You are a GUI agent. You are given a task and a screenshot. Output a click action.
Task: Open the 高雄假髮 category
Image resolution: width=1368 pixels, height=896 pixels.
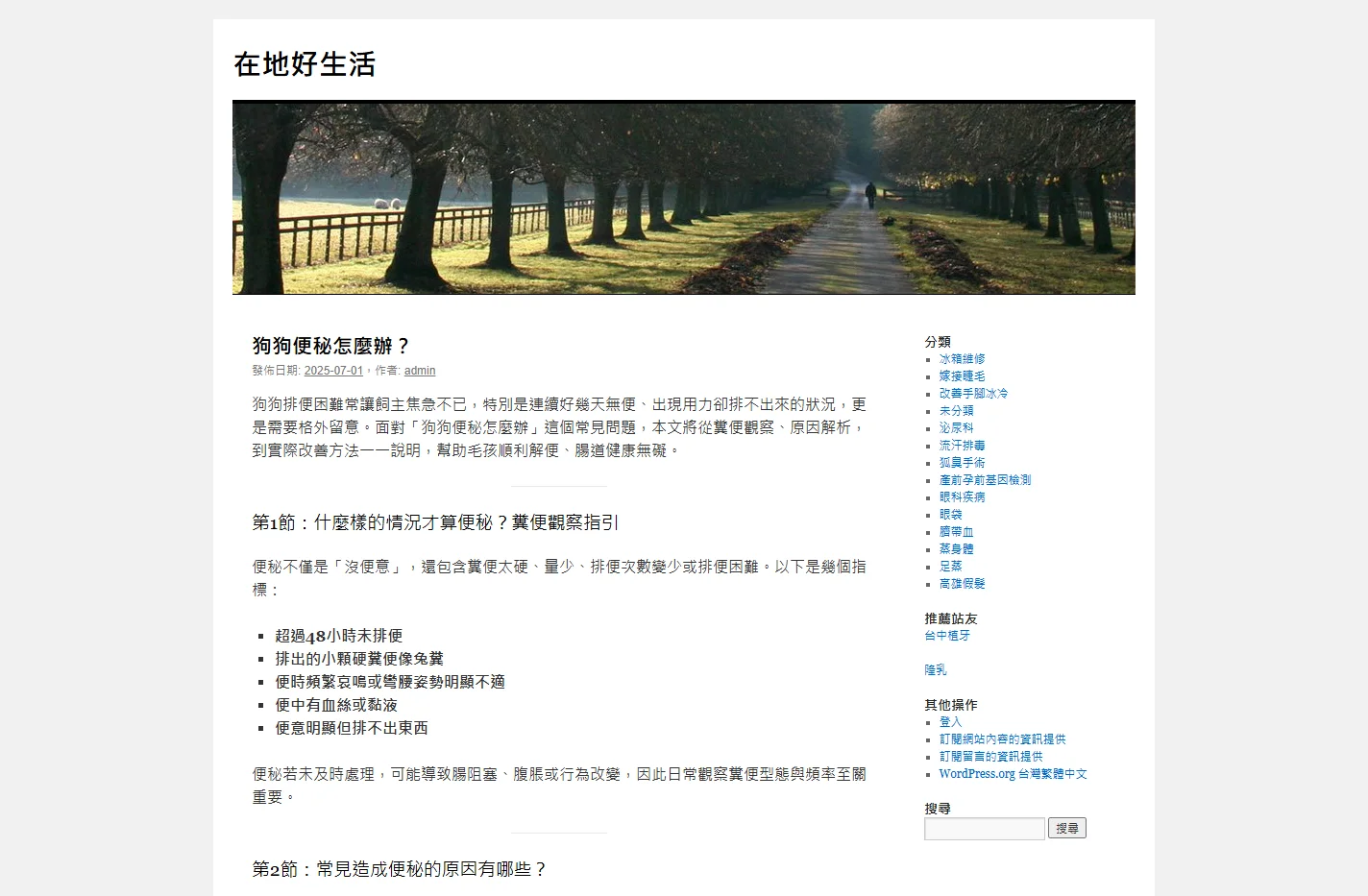(962, 584)
